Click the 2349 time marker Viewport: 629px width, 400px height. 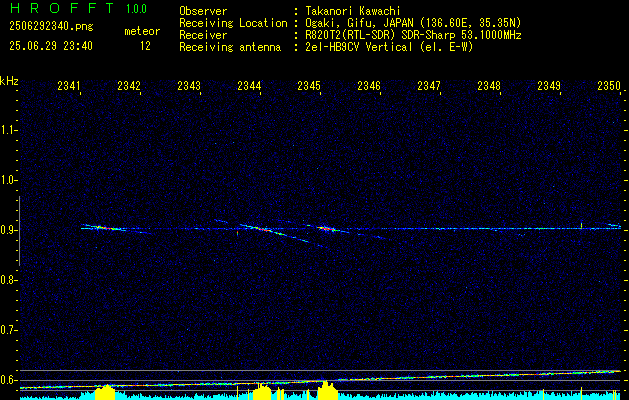[x=549, y=85]
